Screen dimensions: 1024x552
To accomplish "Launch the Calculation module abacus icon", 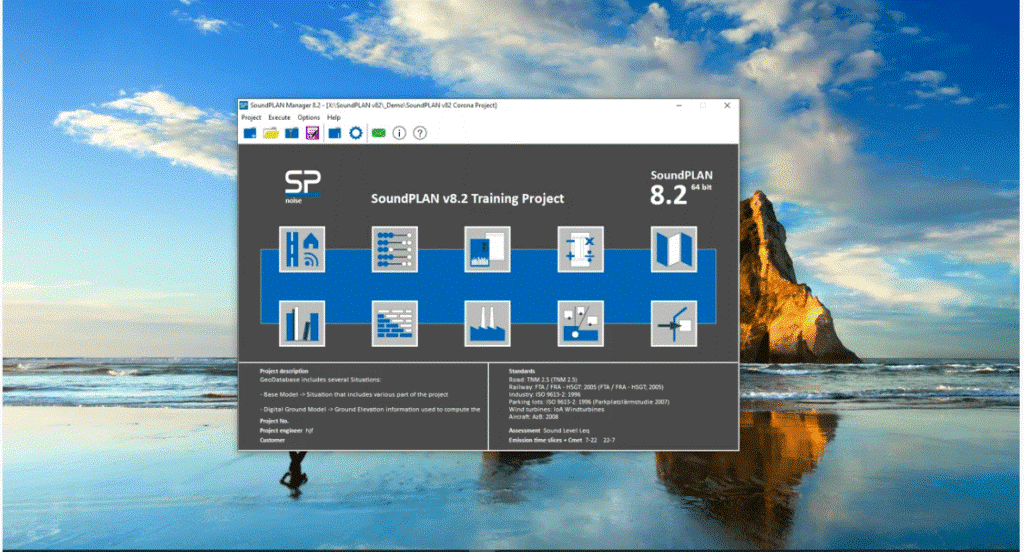I will point(395,249).
